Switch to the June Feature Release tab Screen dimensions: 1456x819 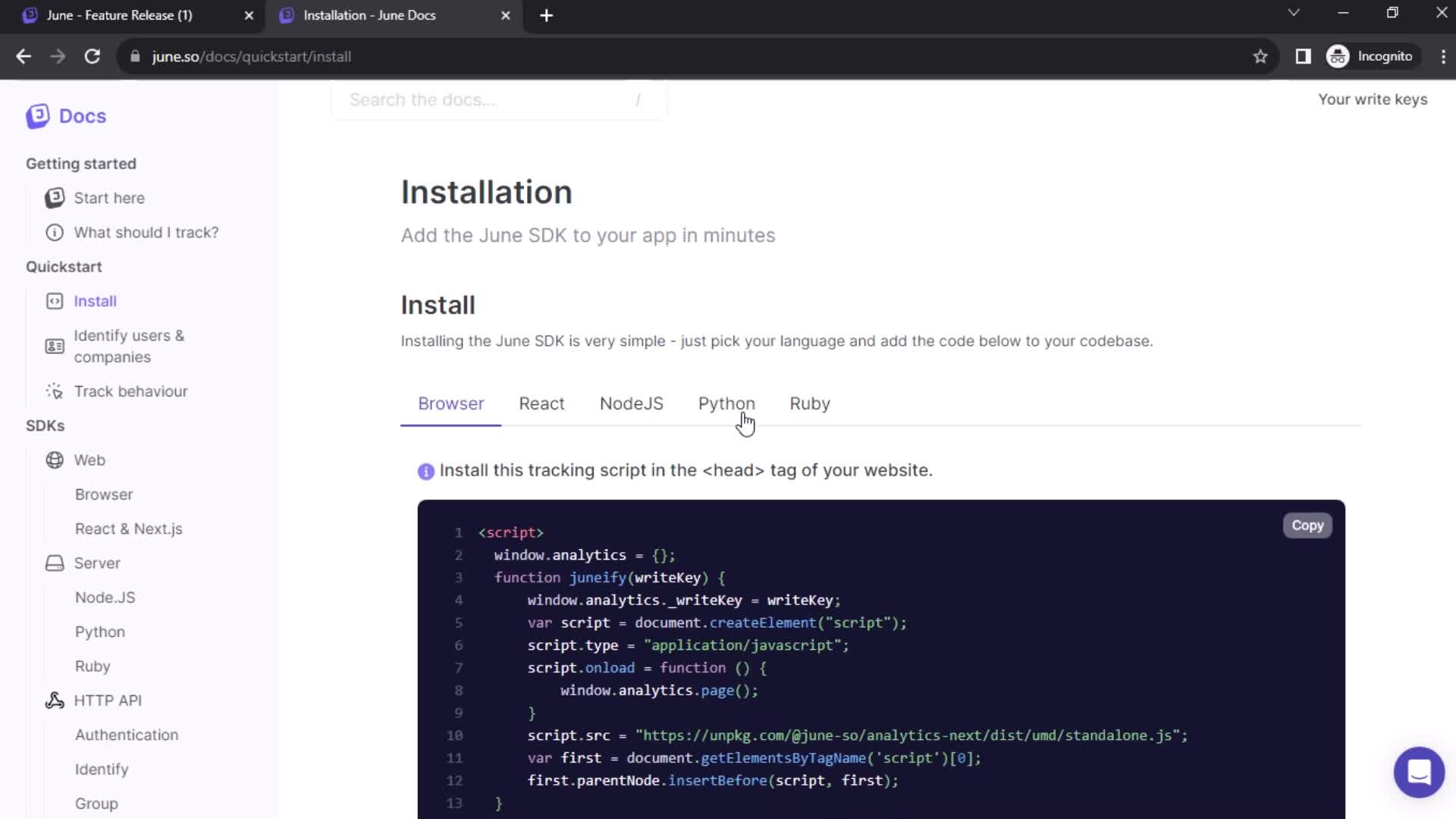120,15
